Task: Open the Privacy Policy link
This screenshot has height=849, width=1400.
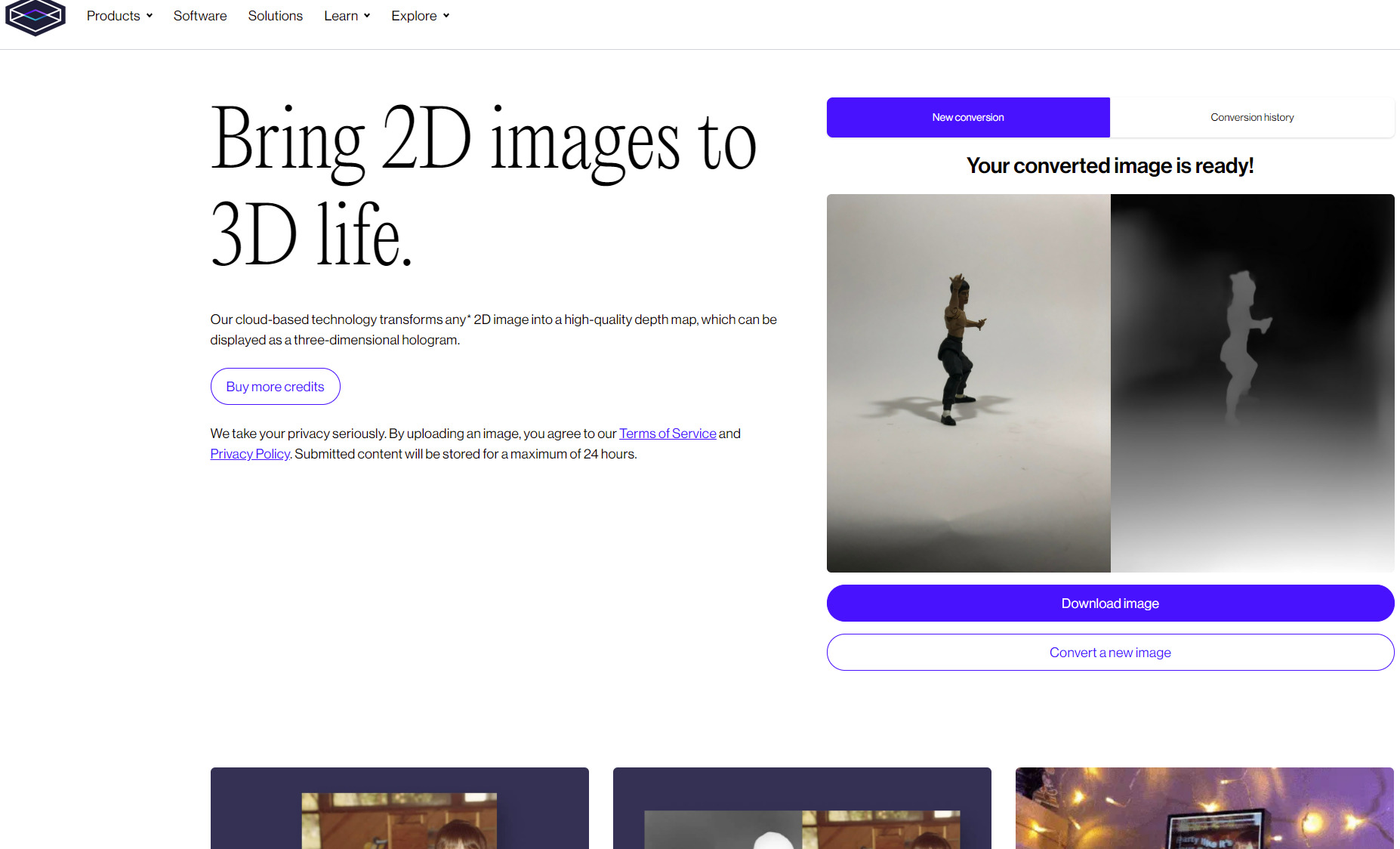Action: (249, 453)
